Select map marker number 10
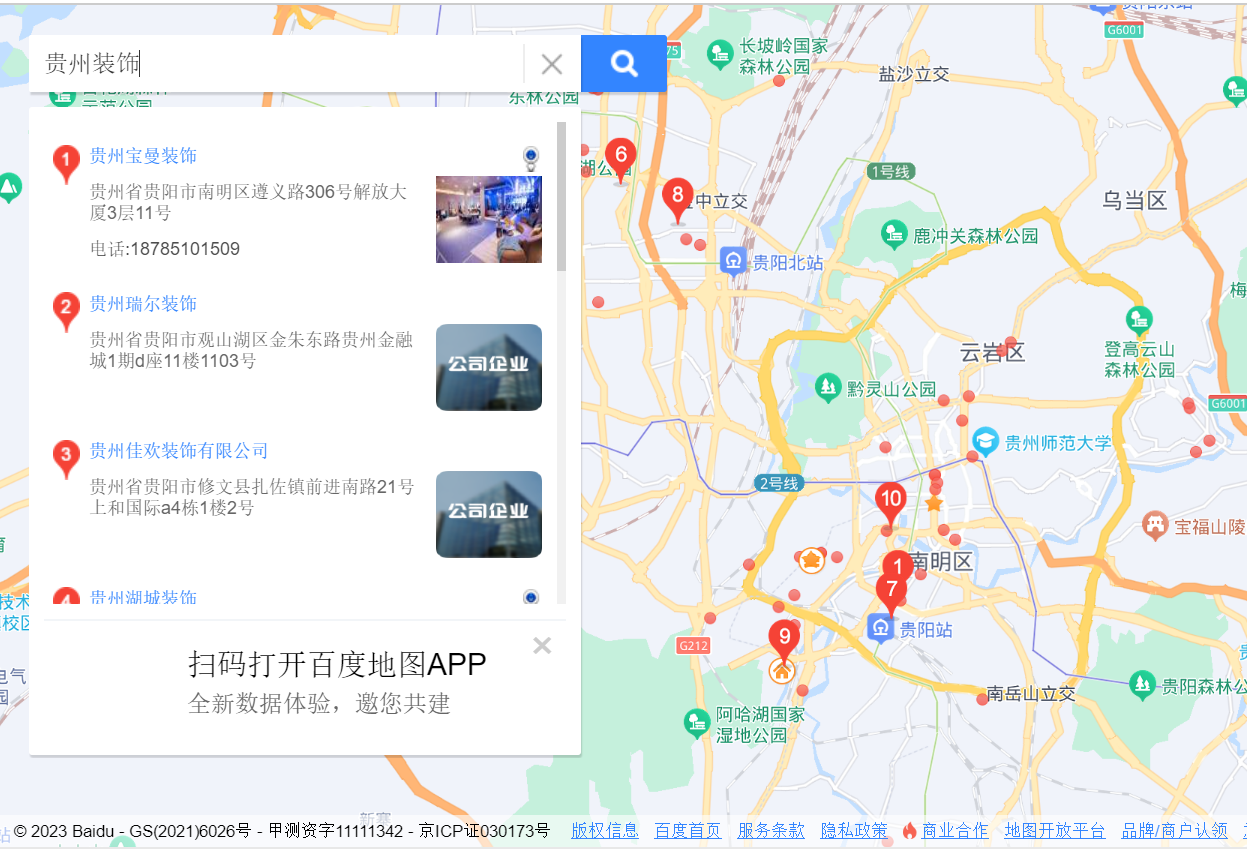Image resolution: width=1247 pixels, height=849 pixels. tap(890, 500)
